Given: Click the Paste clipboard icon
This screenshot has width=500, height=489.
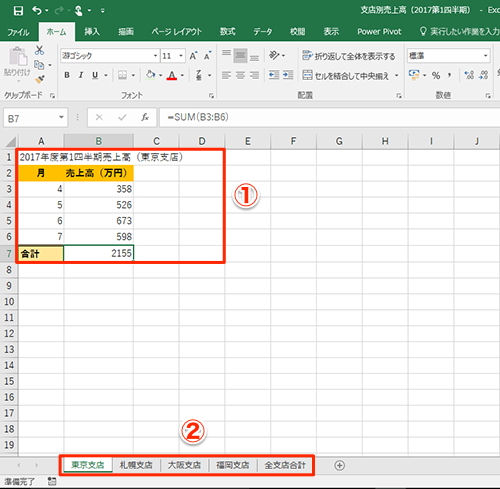Looking at the screenshot, I should click(x=17, y=57).
